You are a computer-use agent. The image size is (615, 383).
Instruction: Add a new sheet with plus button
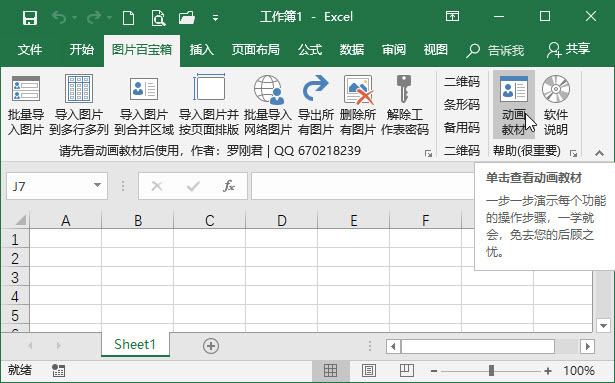tap(211, 346)
